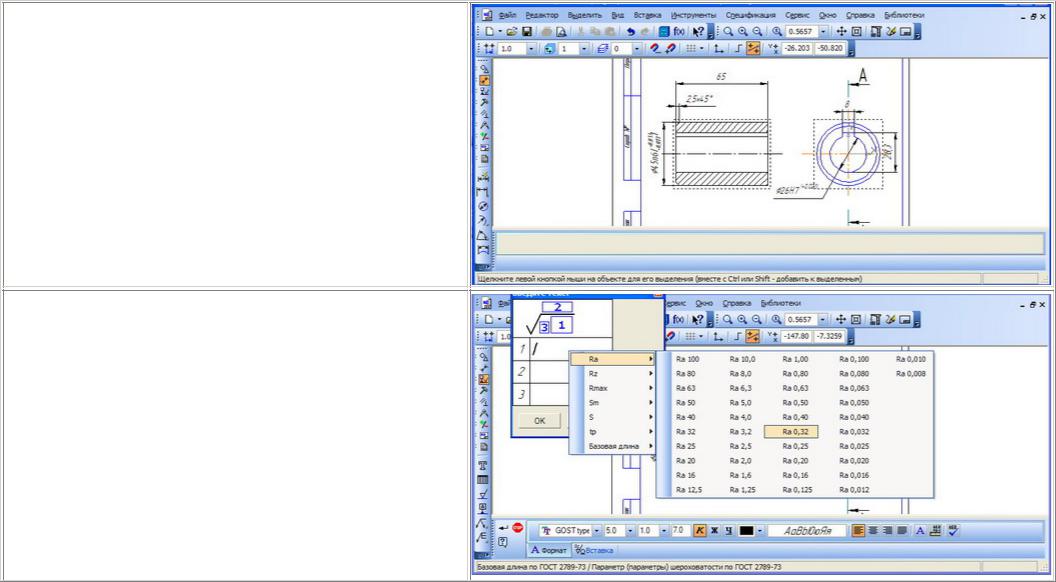The image size is (1056, 582).
Task: Click spell check icon on format bar
Action: click(952, 531)
